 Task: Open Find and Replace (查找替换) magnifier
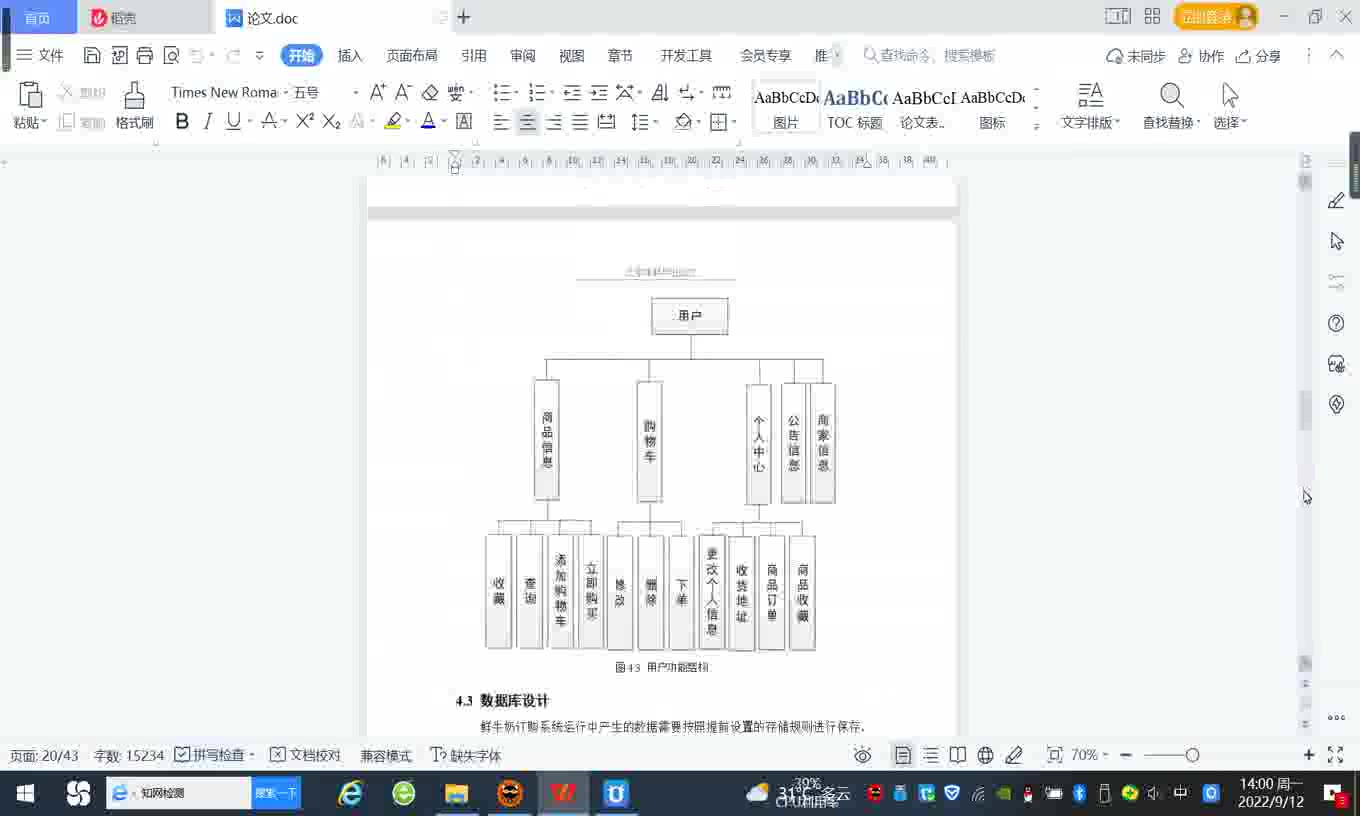point(1171,95)
